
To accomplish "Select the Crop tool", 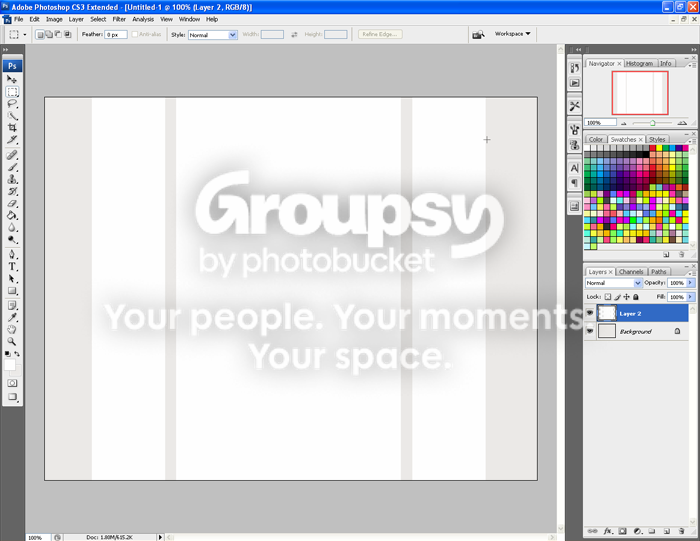I will [12, 128].
